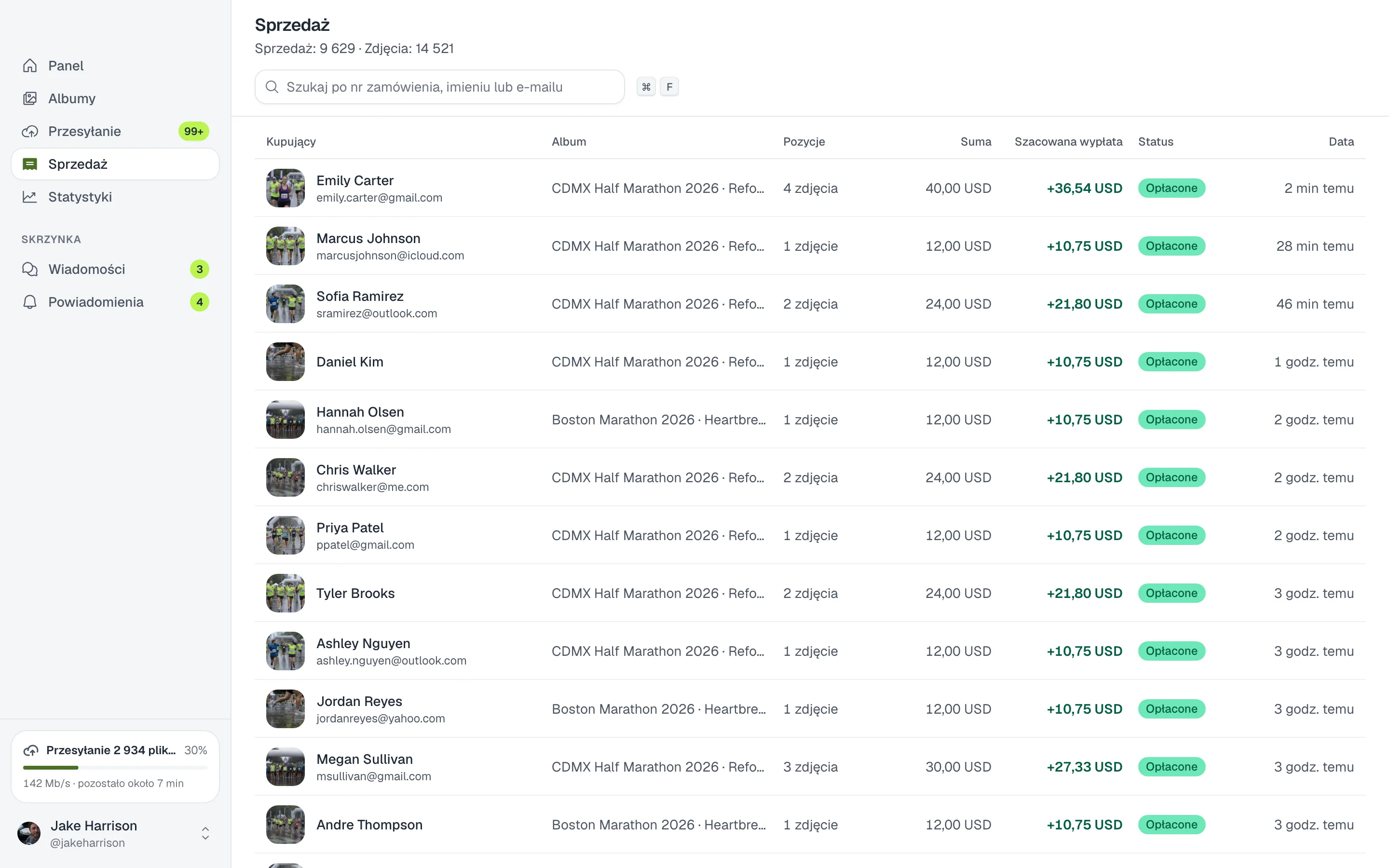Click "1 godz. temu" in Daniel Kim's row
The height and width of the screenshot is (868, 1389).
click(1314, 362)
